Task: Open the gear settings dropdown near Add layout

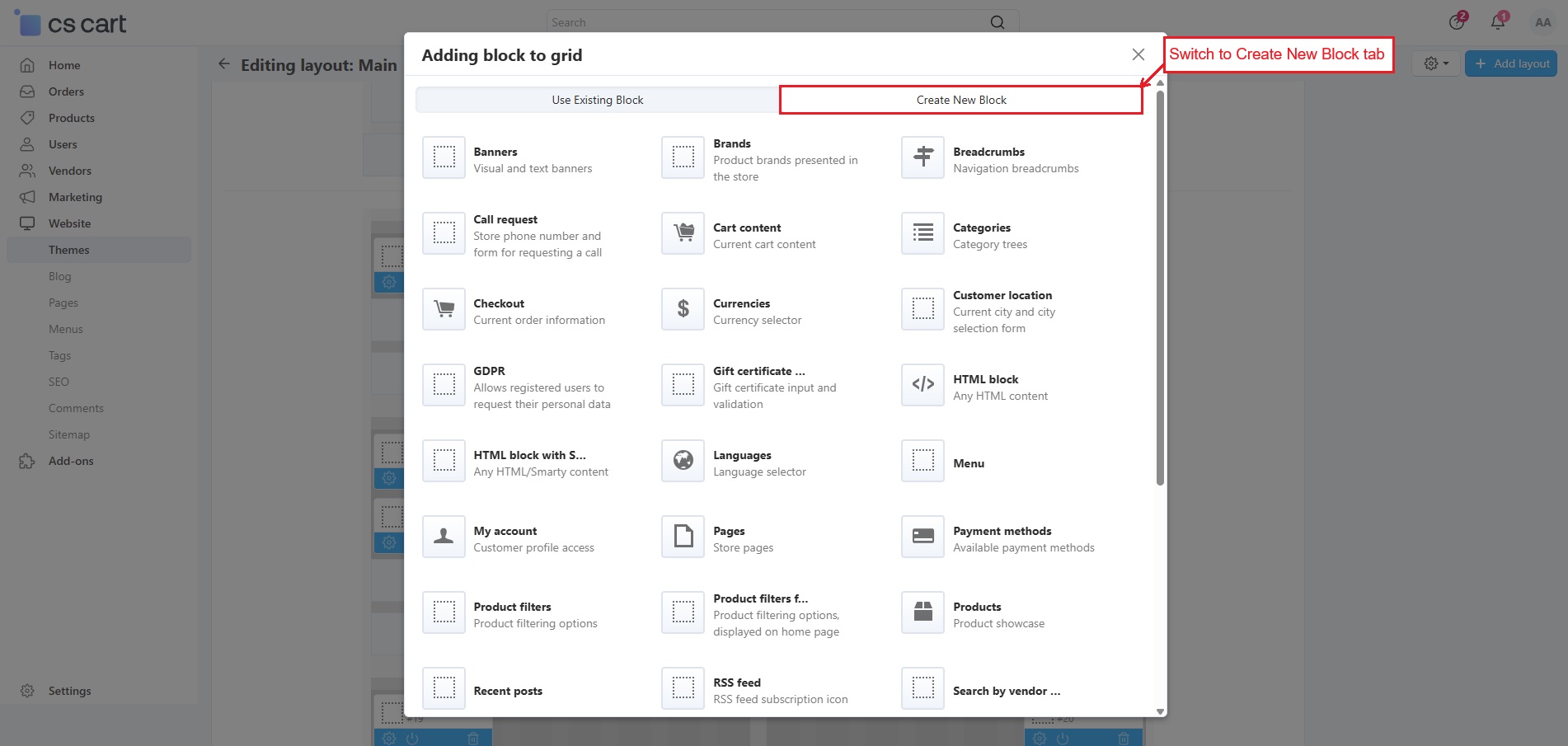Action: point(1435,63)
